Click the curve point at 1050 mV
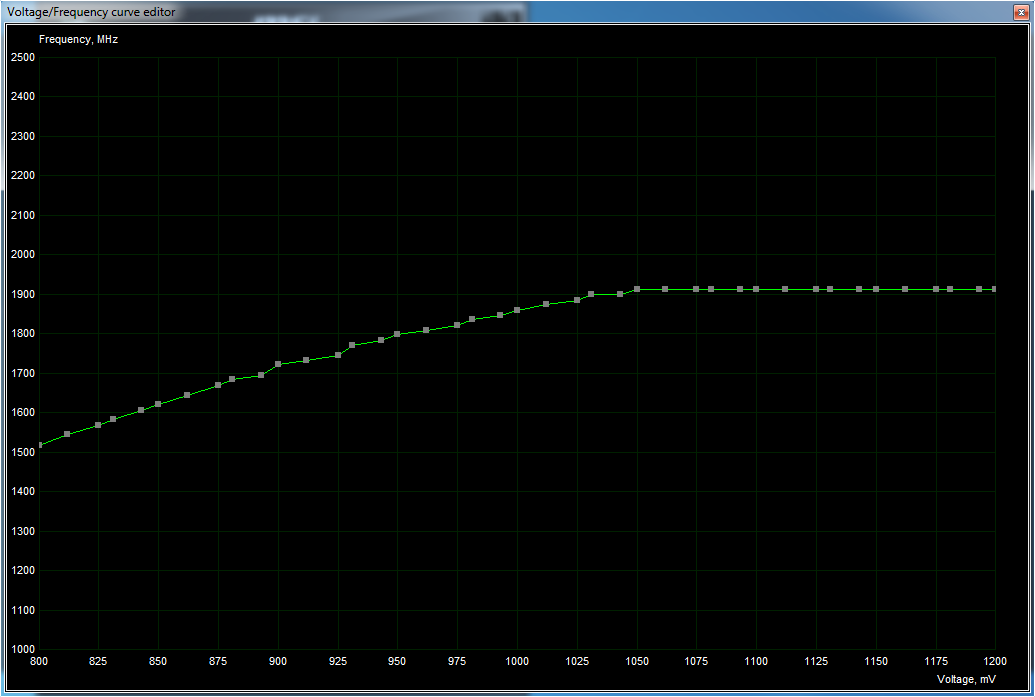1035x697 pixels. [x=637, y=289]
